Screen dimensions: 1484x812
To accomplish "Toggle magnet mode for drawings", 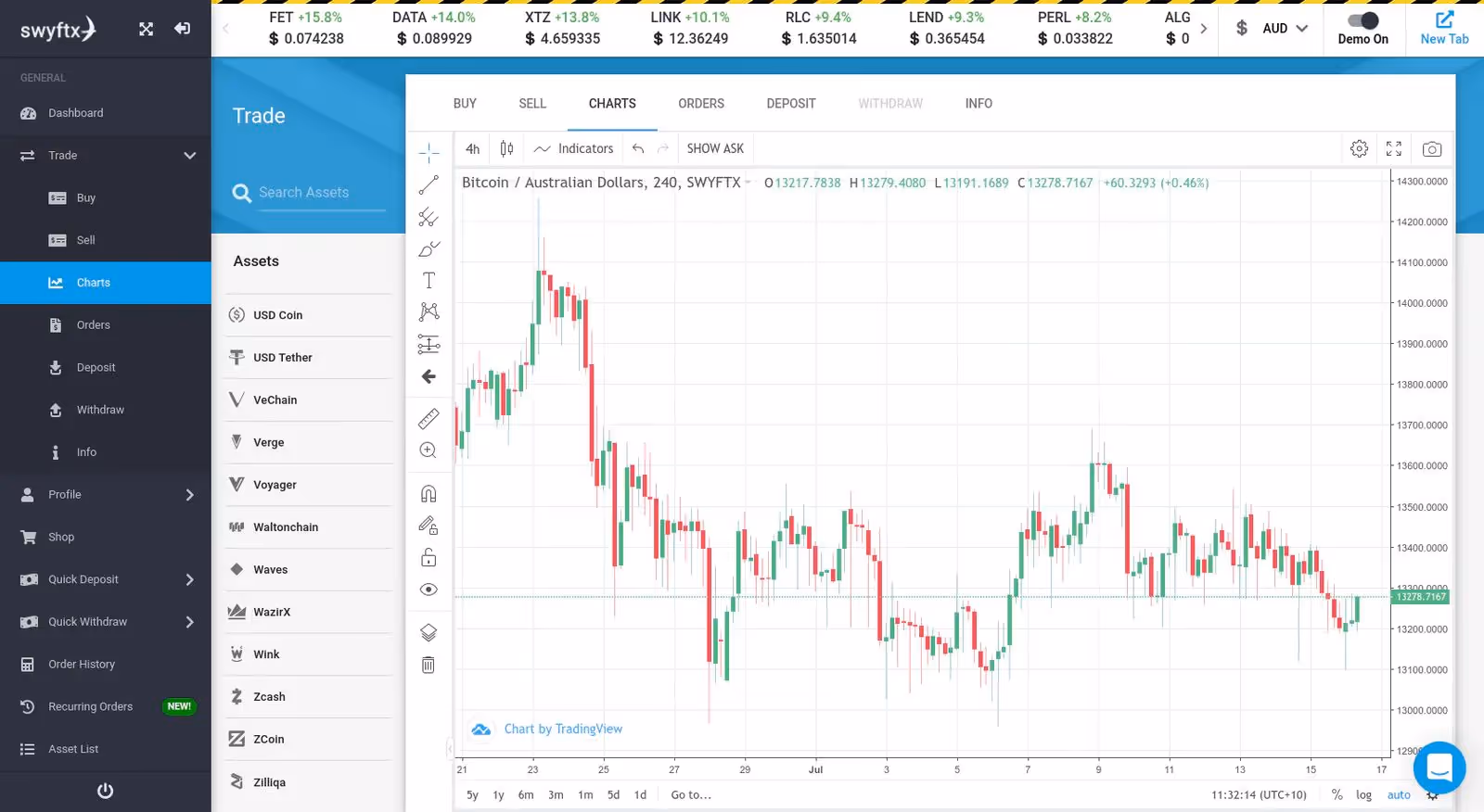I will [x=429, y=494].
